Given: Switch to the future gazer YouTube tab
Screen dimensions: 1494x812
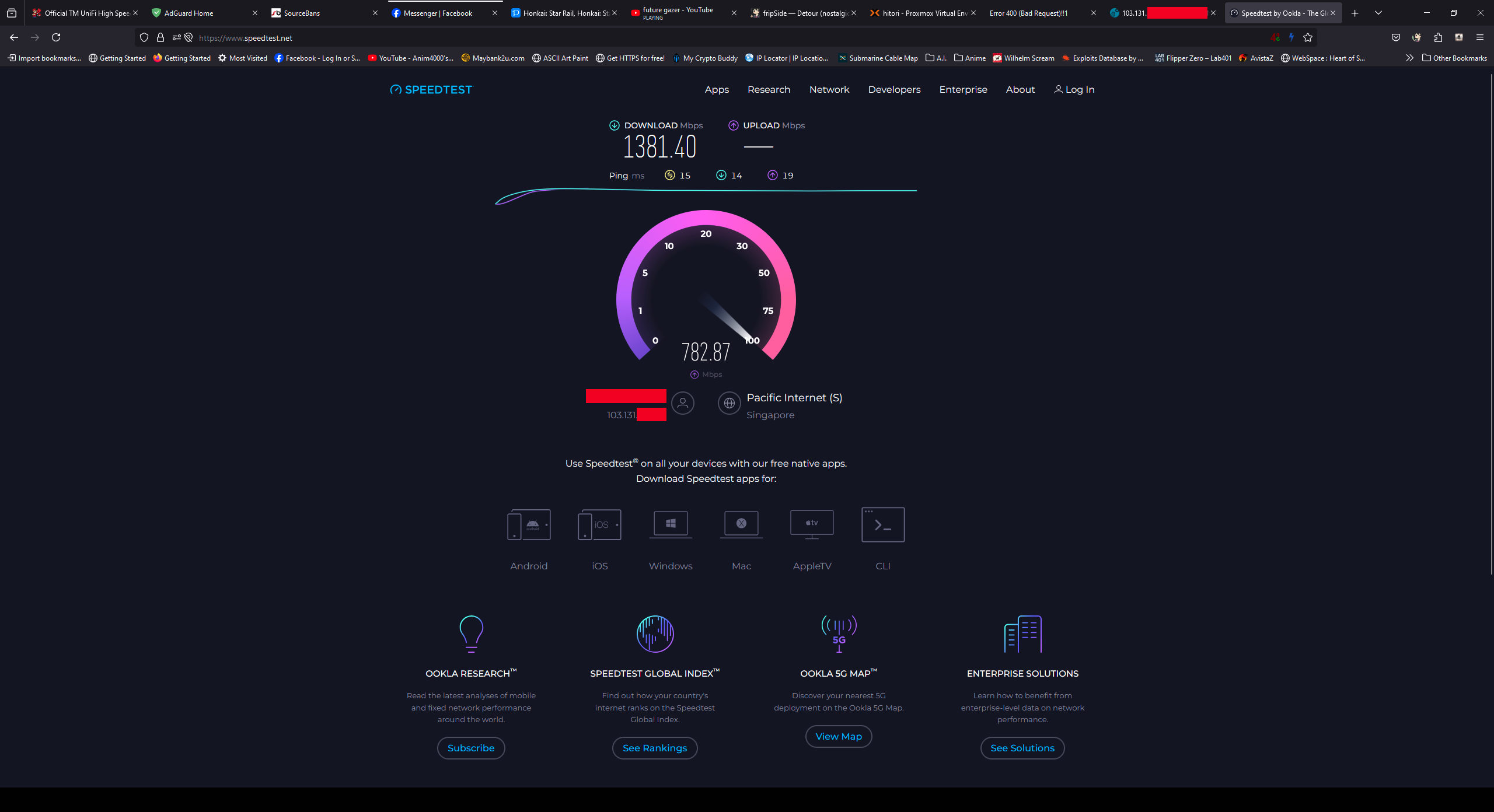Looking at the screenshot, I should tap(683, 13).
